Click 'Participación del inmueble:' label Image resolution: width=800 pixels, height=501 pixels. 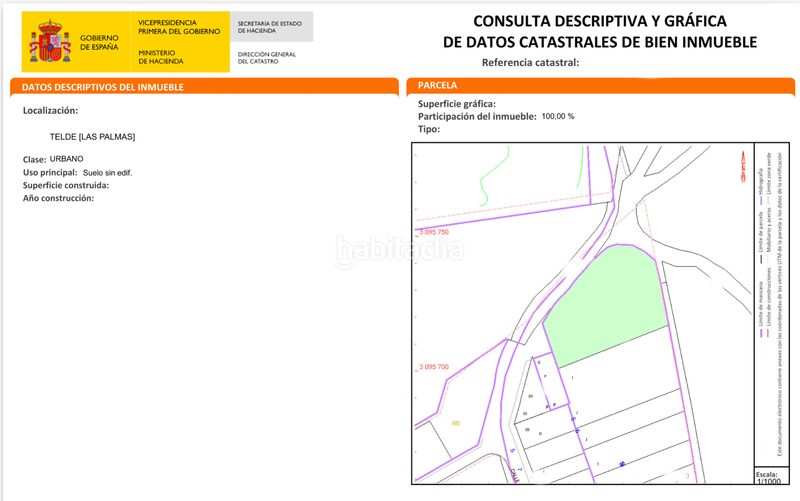point(477,116)
